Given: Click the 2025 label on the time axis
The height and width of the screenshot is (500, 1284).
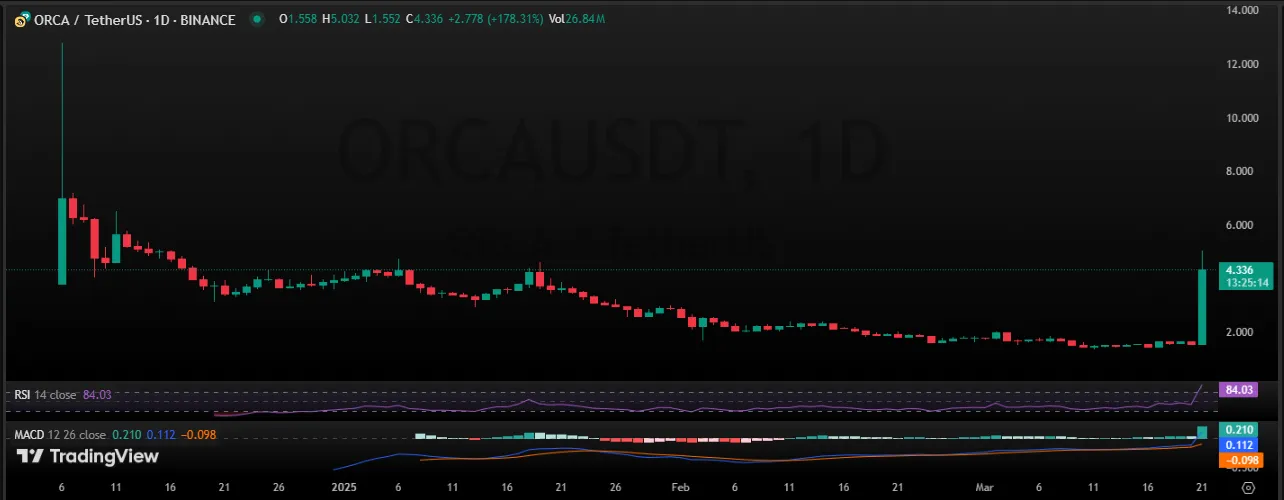Looking at the screenshot, I should (x=343, y=488).
